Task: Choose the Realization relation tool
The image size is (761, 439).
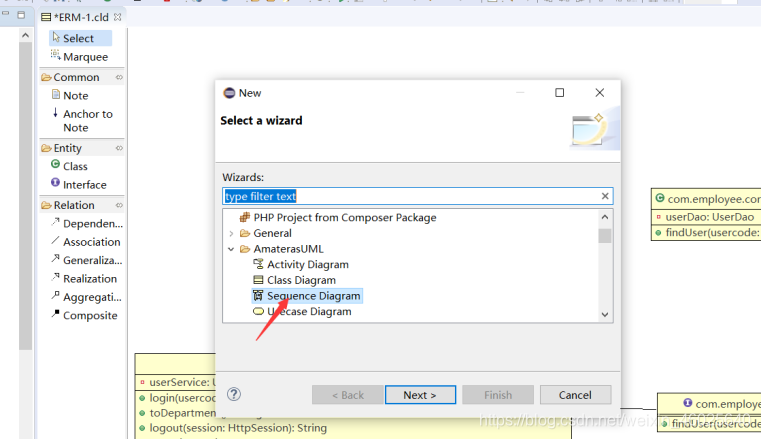Action: point(84,278)
